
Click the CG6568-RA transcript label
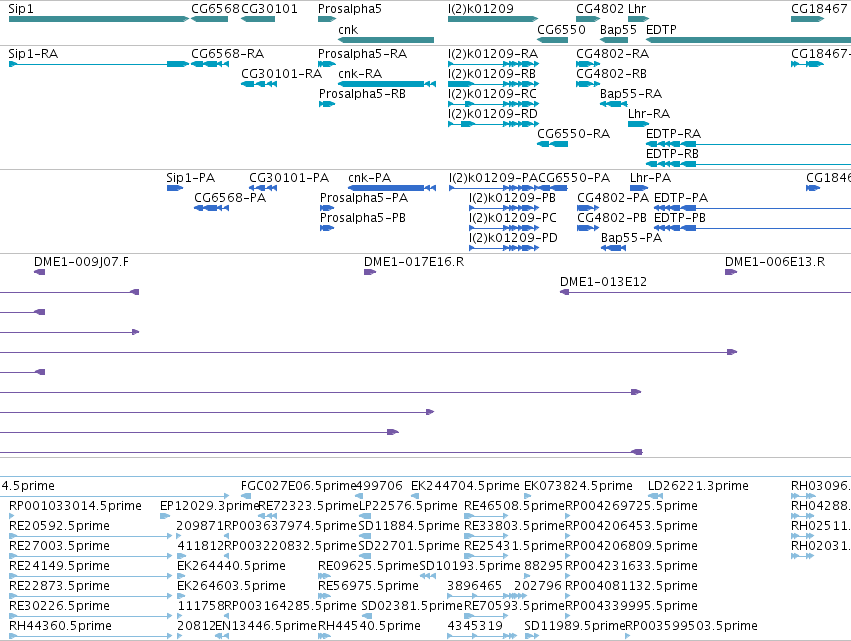pos(227,54)
